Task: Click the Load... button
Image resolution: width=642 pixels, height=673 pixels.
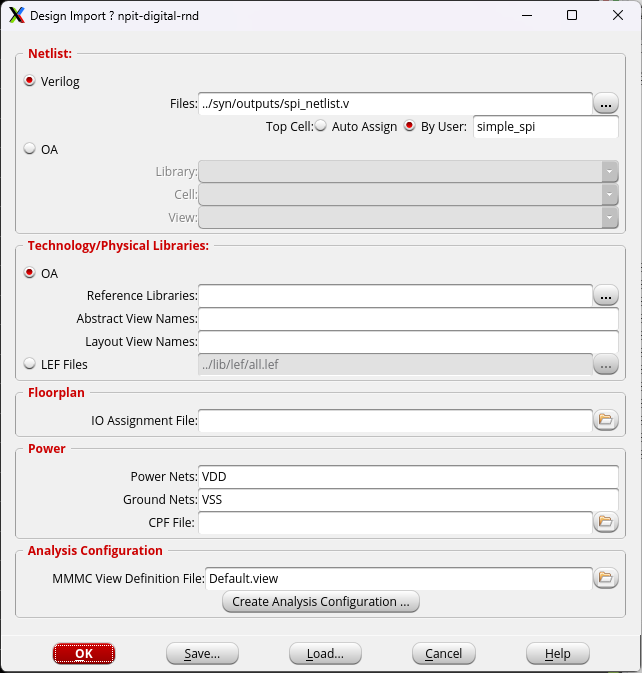Action: click(x=325, y=653)
